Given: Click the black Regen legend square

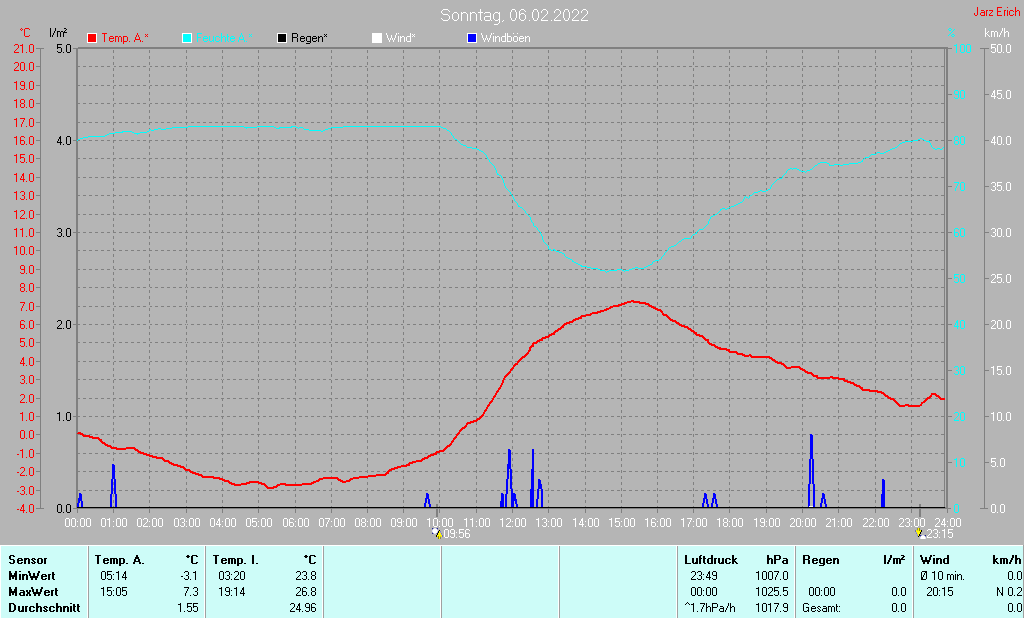Looking at the screenshot, I should click(x=282, y=38).
